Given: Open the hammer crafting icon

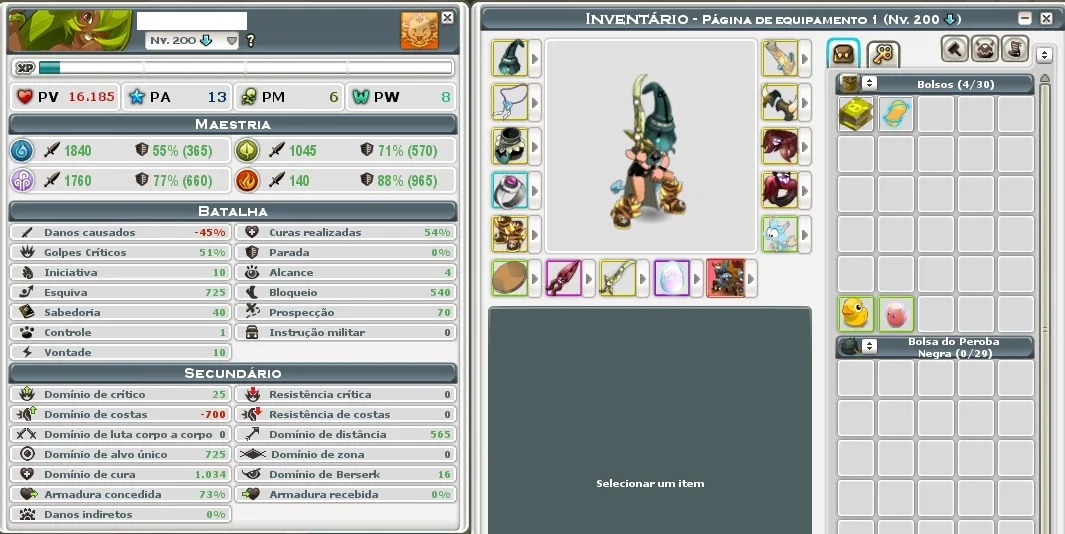Looking at the screenshot, I should [x=954, y=49].
